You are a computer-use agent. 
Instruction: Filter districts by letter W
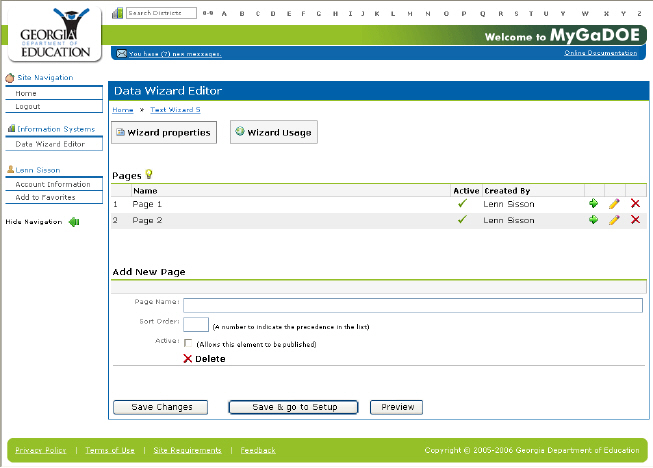585,13
